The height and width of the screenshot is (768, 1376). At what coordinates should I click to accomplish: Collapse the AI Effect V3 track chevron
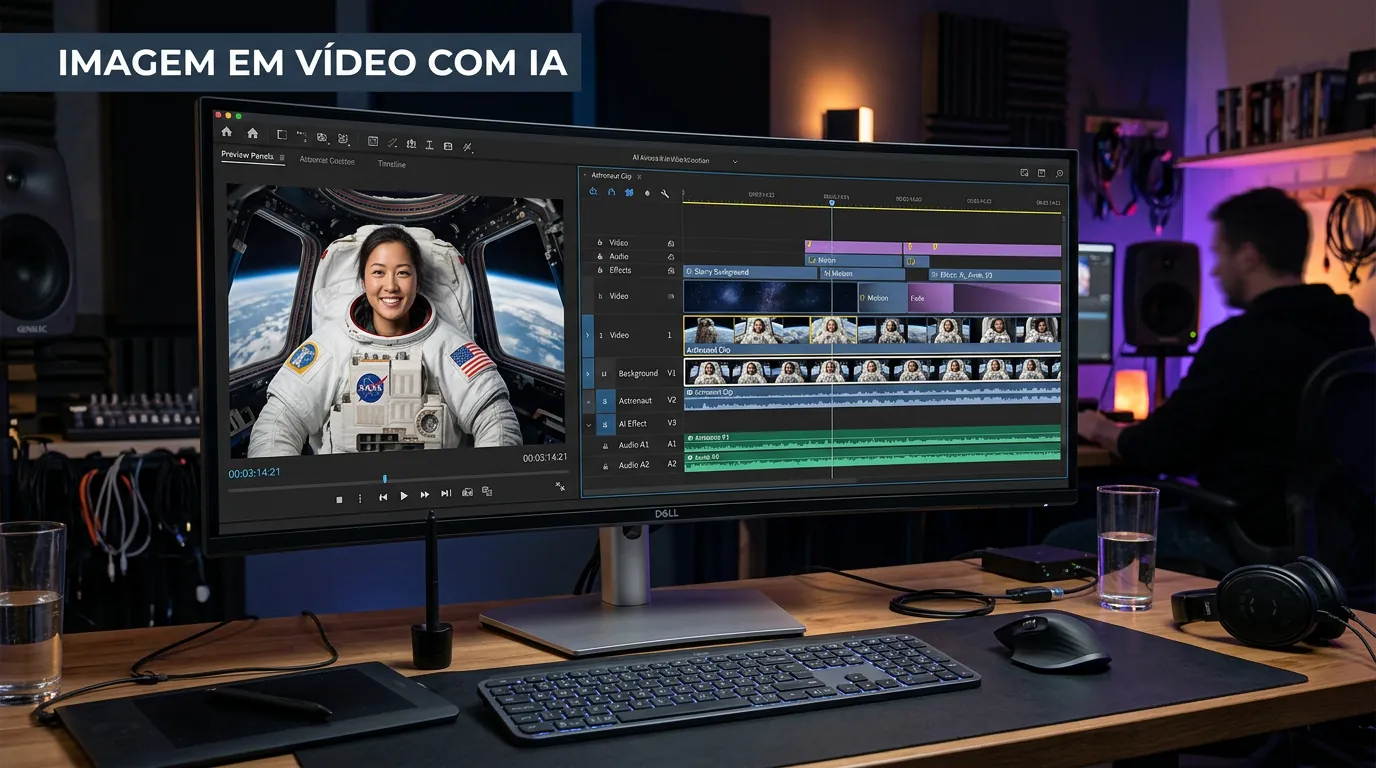[x=588, y=424]
